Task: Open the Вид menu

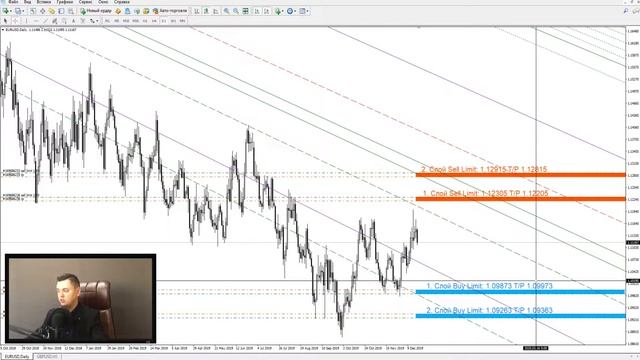Action: (x=27, y=2)
